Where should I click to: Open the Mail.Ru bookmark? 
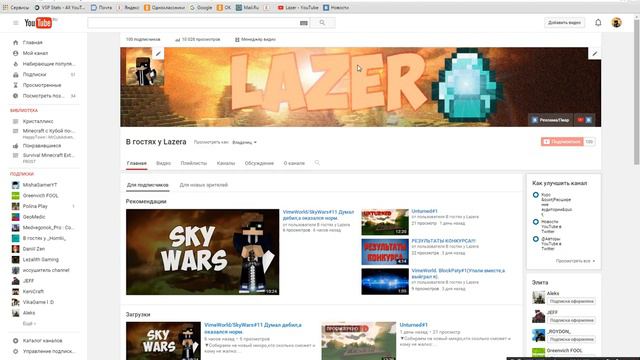pos(247,7)
